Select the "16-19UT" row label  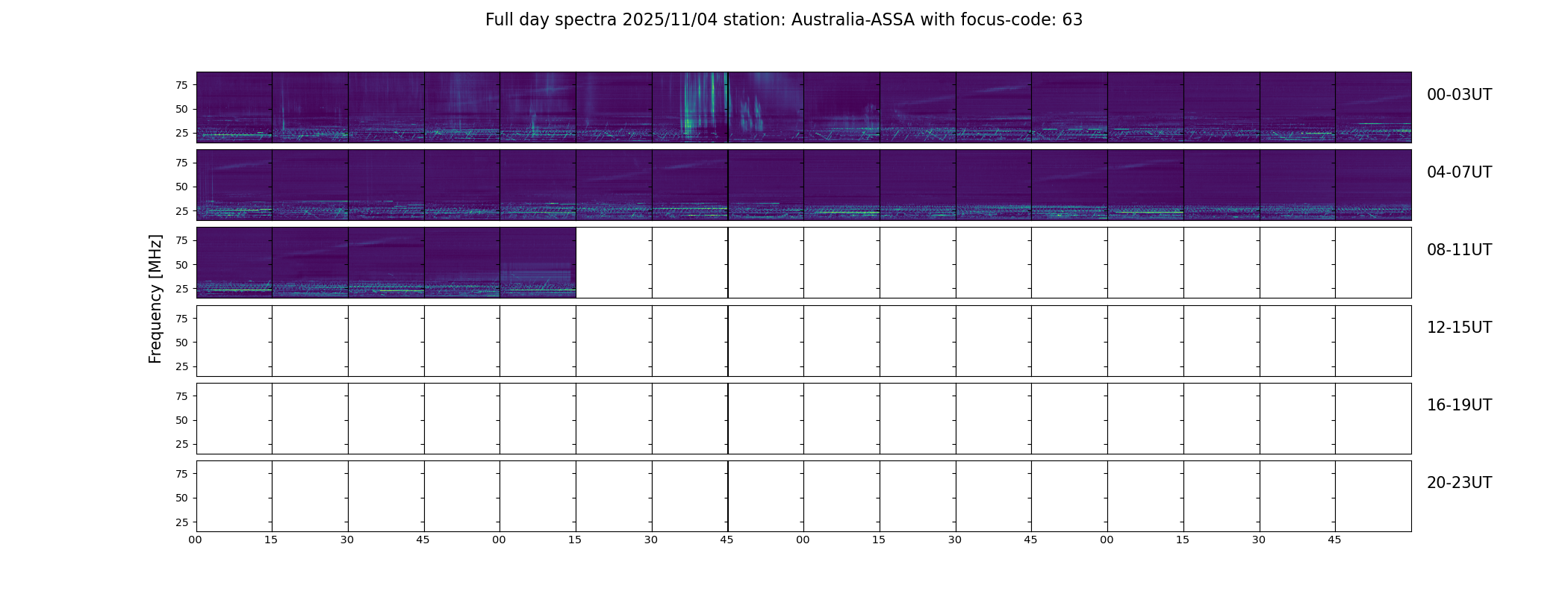[x=1459, y=405]
